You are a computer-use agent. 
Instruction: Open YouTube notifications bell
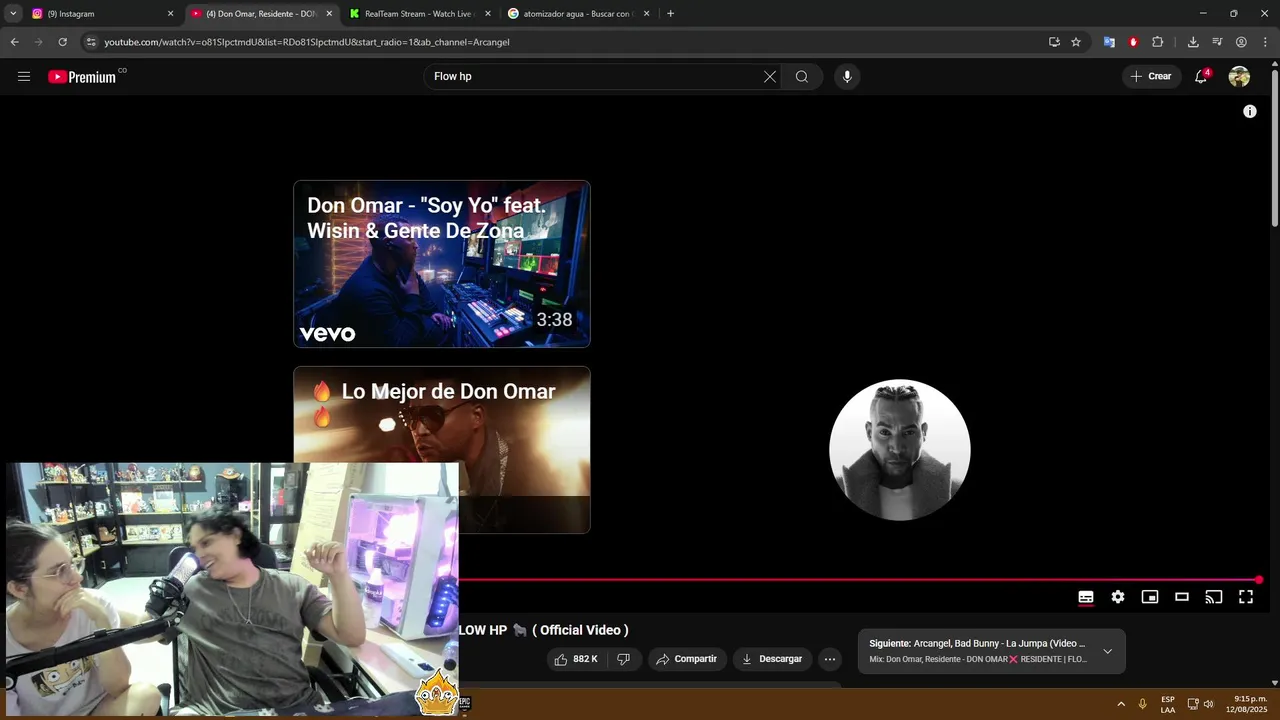pyautogui.click(x=1201, y=77)
